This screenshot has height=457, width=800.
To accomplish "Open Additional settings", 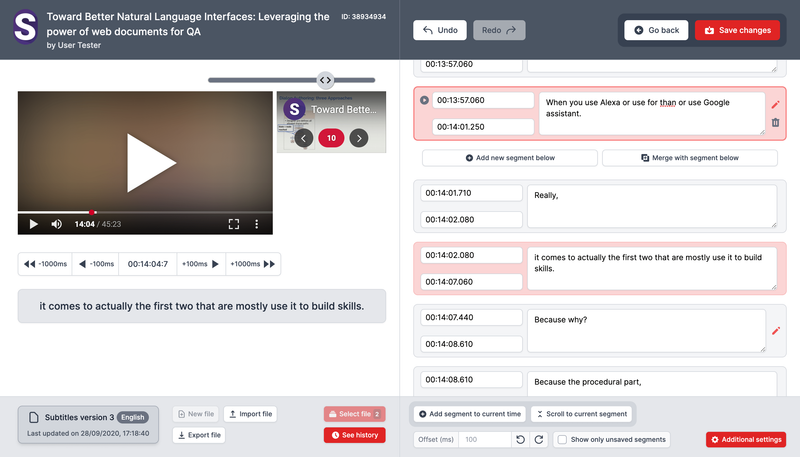I will click(x=746, y=439).
